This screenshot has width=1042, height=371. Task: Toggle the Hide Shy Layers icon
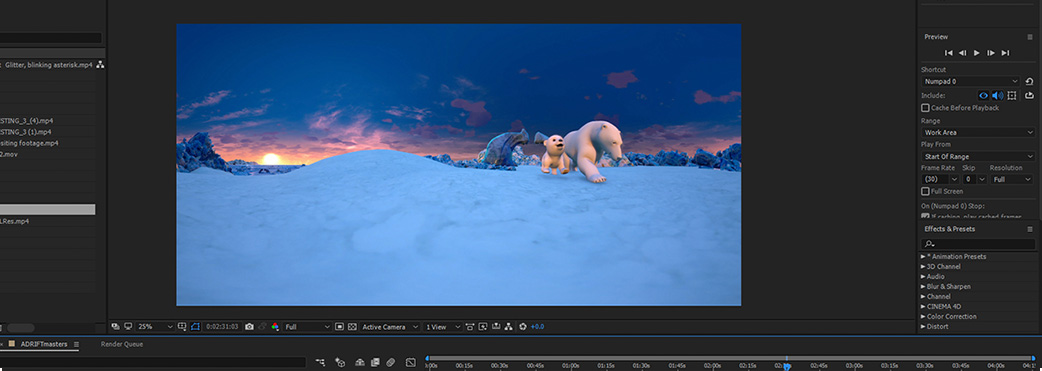click(360, 362)
